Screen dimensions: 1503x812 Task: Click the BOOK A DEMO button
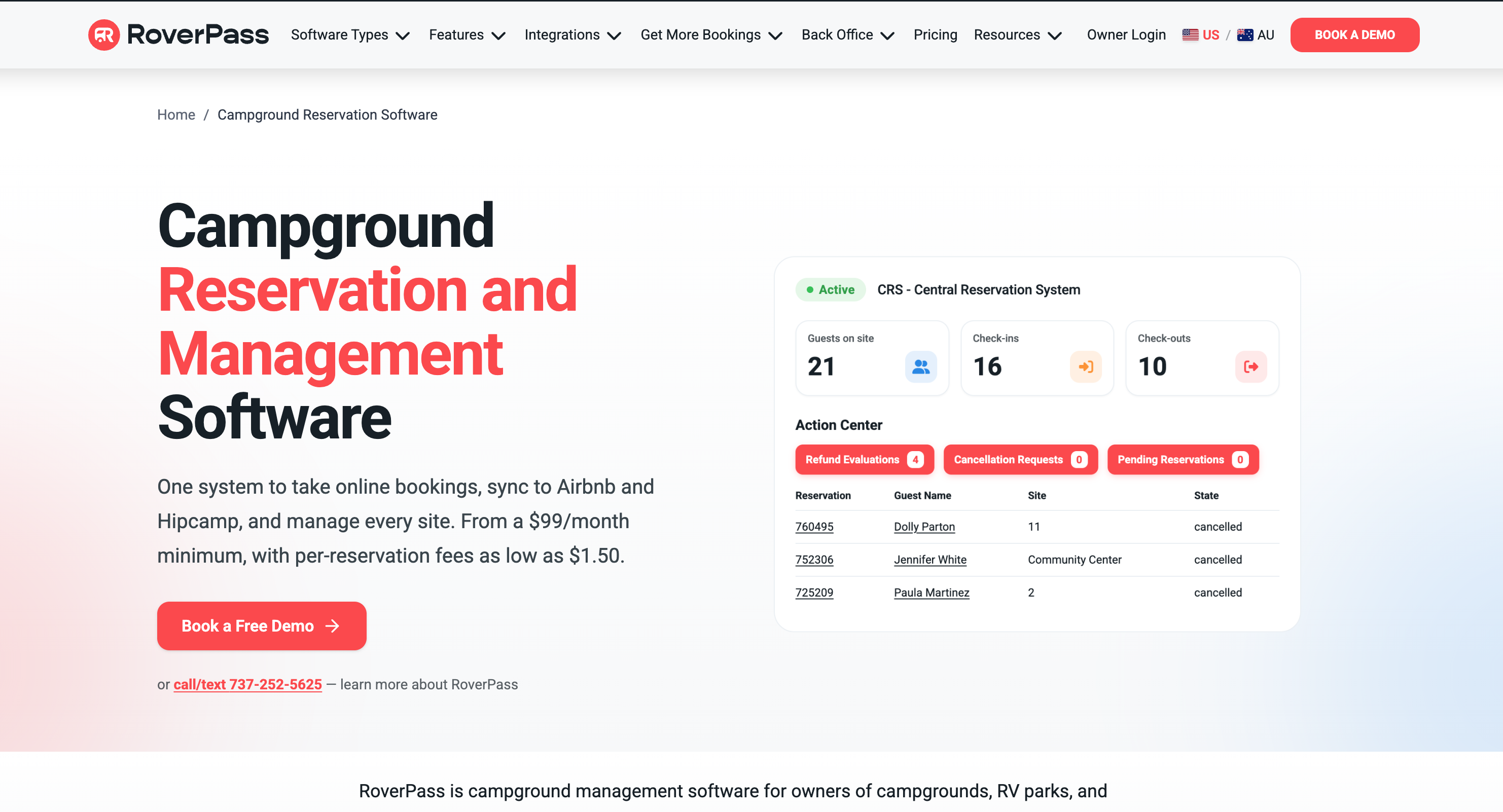coord(1355,35)
